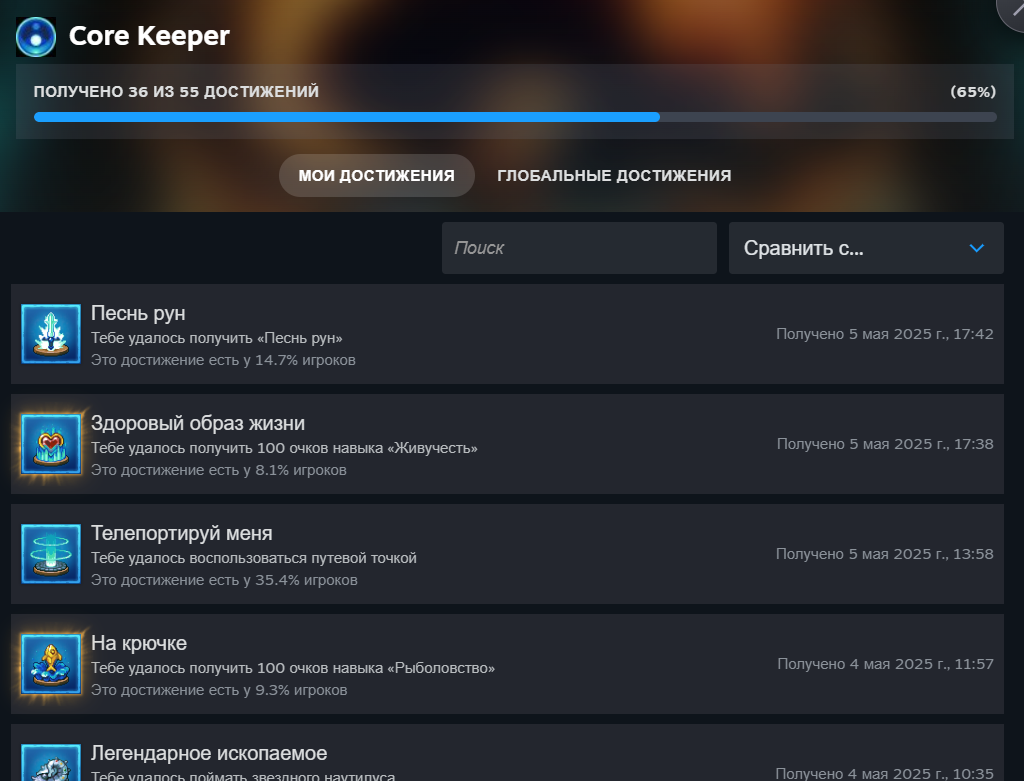1024x781 pixels.
Task: Click the date Получено 4 мая 2025 г., 10:35
Action: click(885, 773)
